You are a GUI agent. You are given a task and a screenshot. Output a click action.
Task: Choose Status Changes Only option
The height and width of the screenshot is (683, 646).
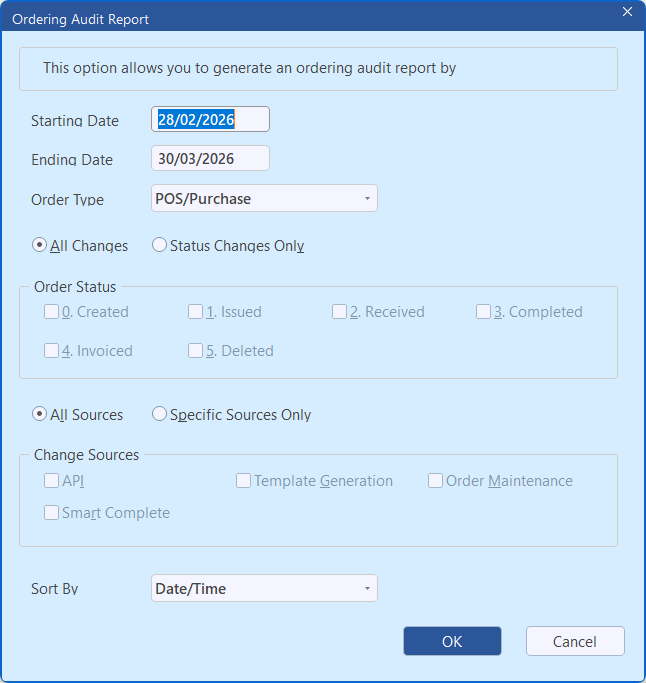[159, 246]
